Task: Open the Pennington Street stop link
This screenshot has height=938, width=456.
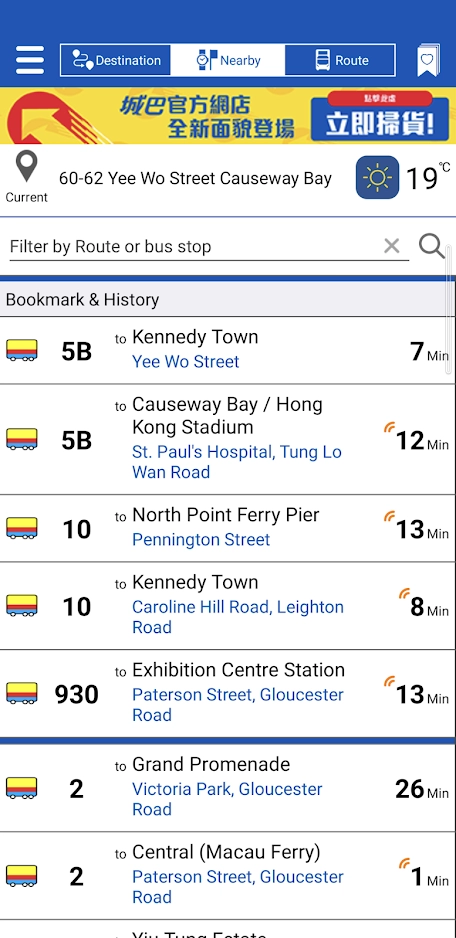Action: click(201, 540)
